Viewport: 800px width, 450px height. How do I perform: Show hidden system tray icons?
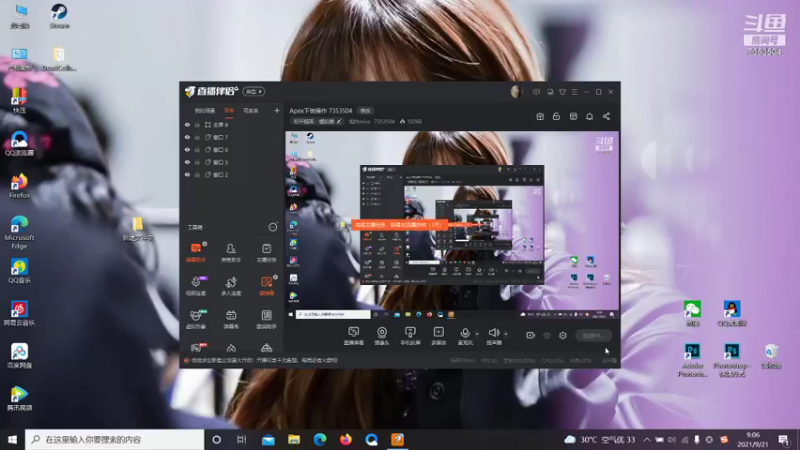click(x=646, y=439)
